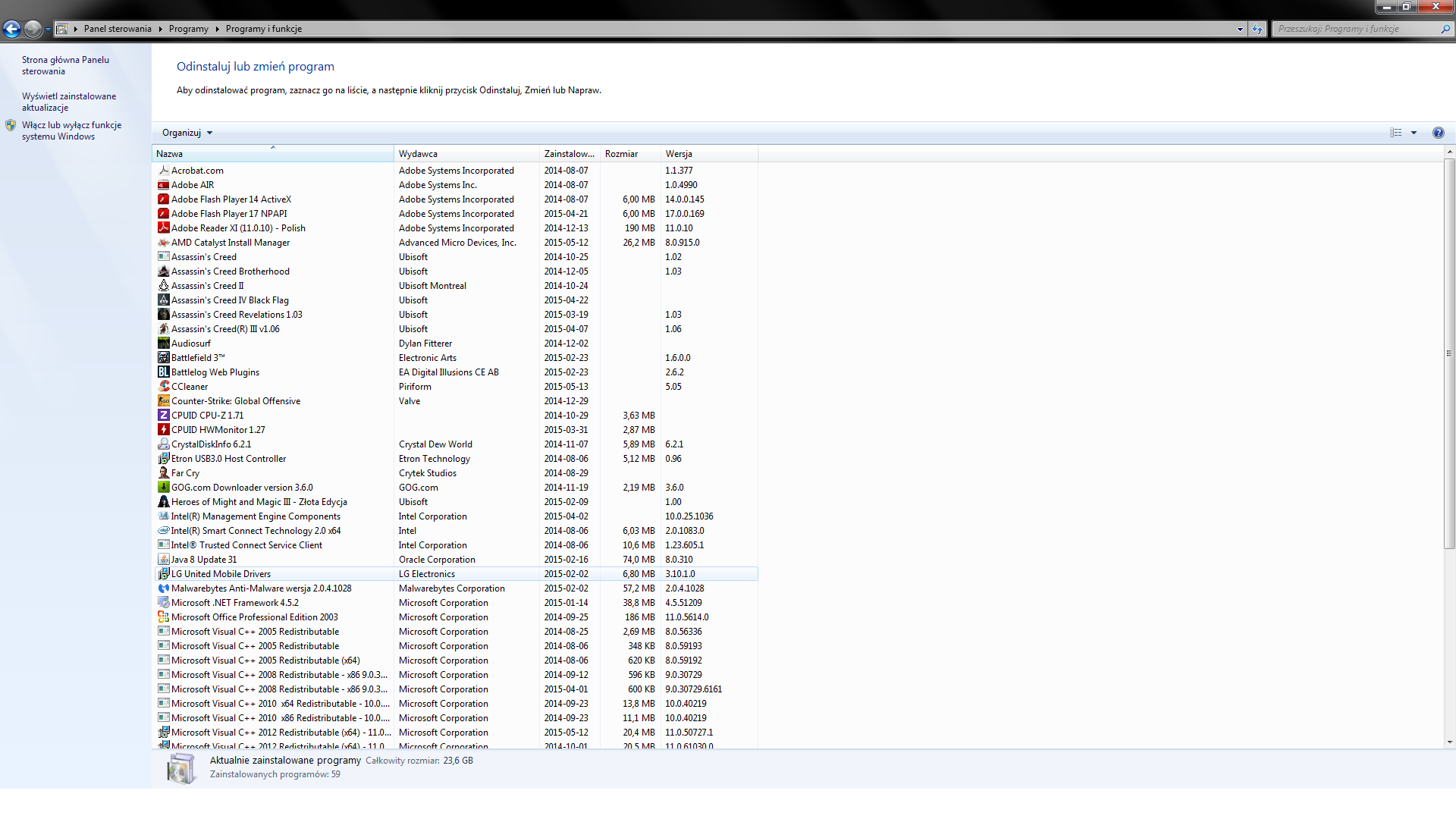Click the Back navigation arrow

point(11,29)
